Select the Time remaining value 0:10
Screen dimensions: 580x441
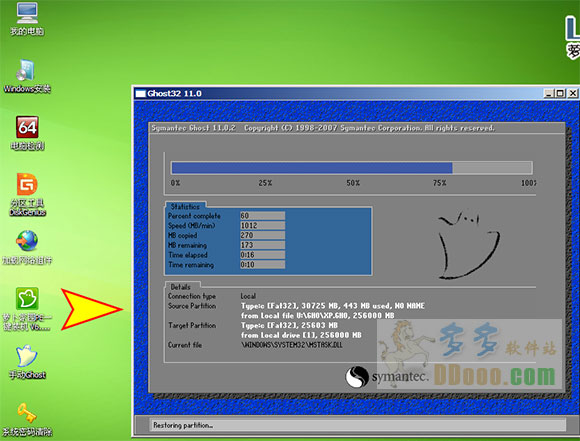pyautogui.click(x=262, y=265)
